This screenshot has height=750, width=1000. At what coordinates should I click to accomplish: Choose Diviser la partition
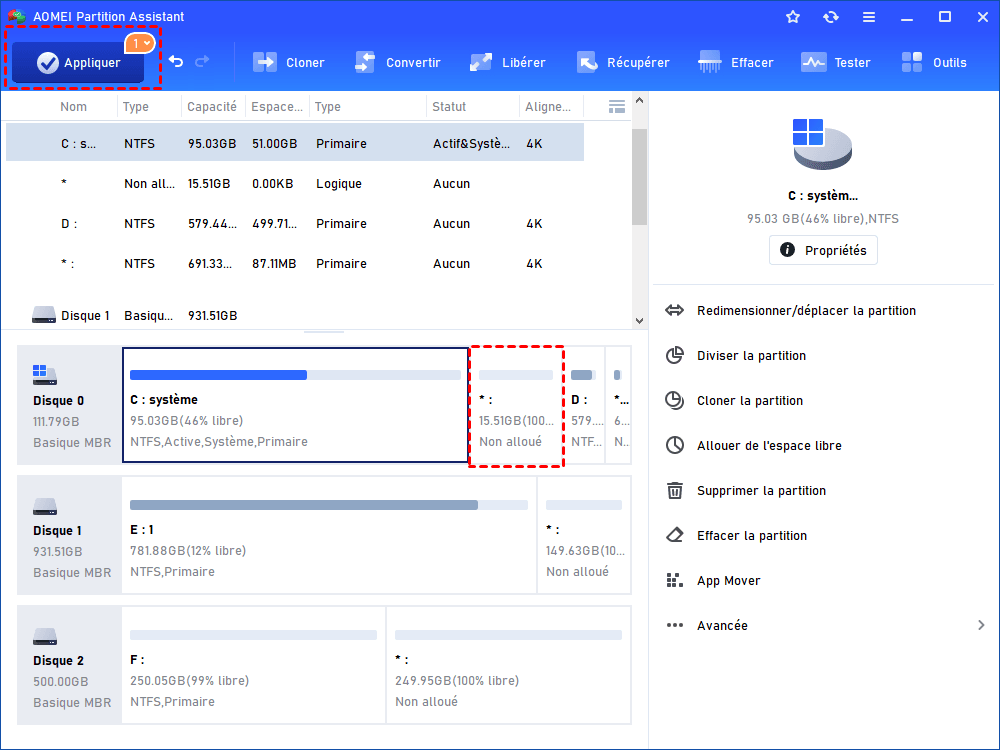[x=735, y=356]
